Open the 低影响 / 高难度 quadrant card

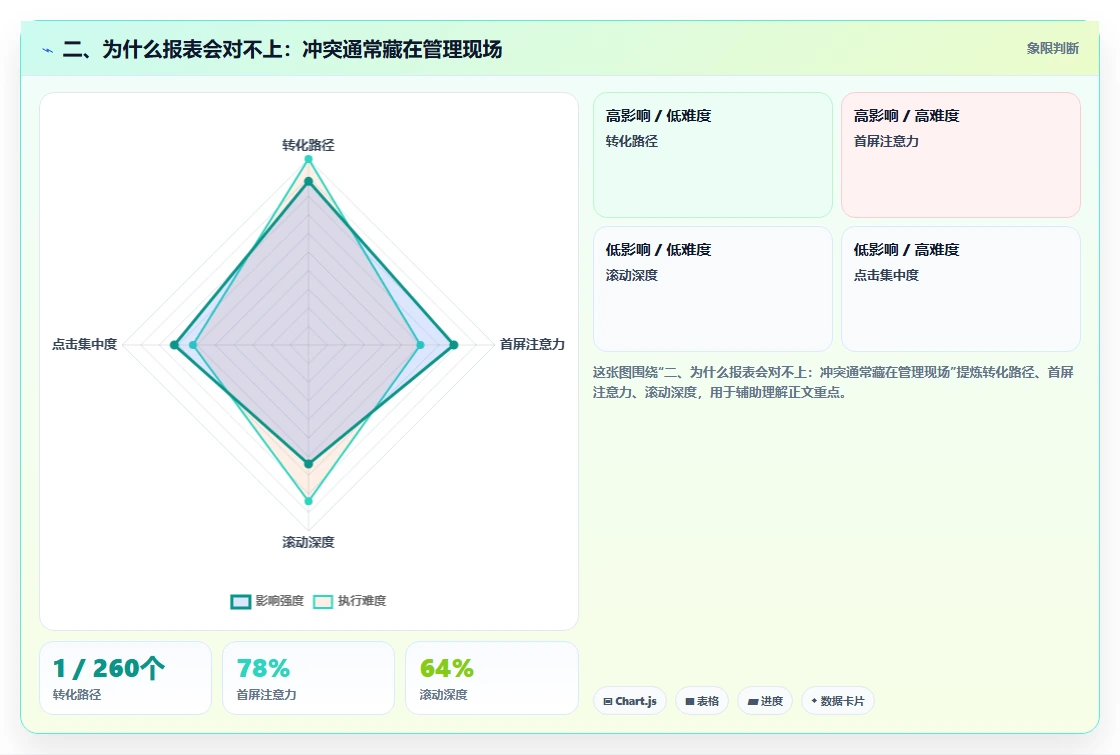pos(961,289)
